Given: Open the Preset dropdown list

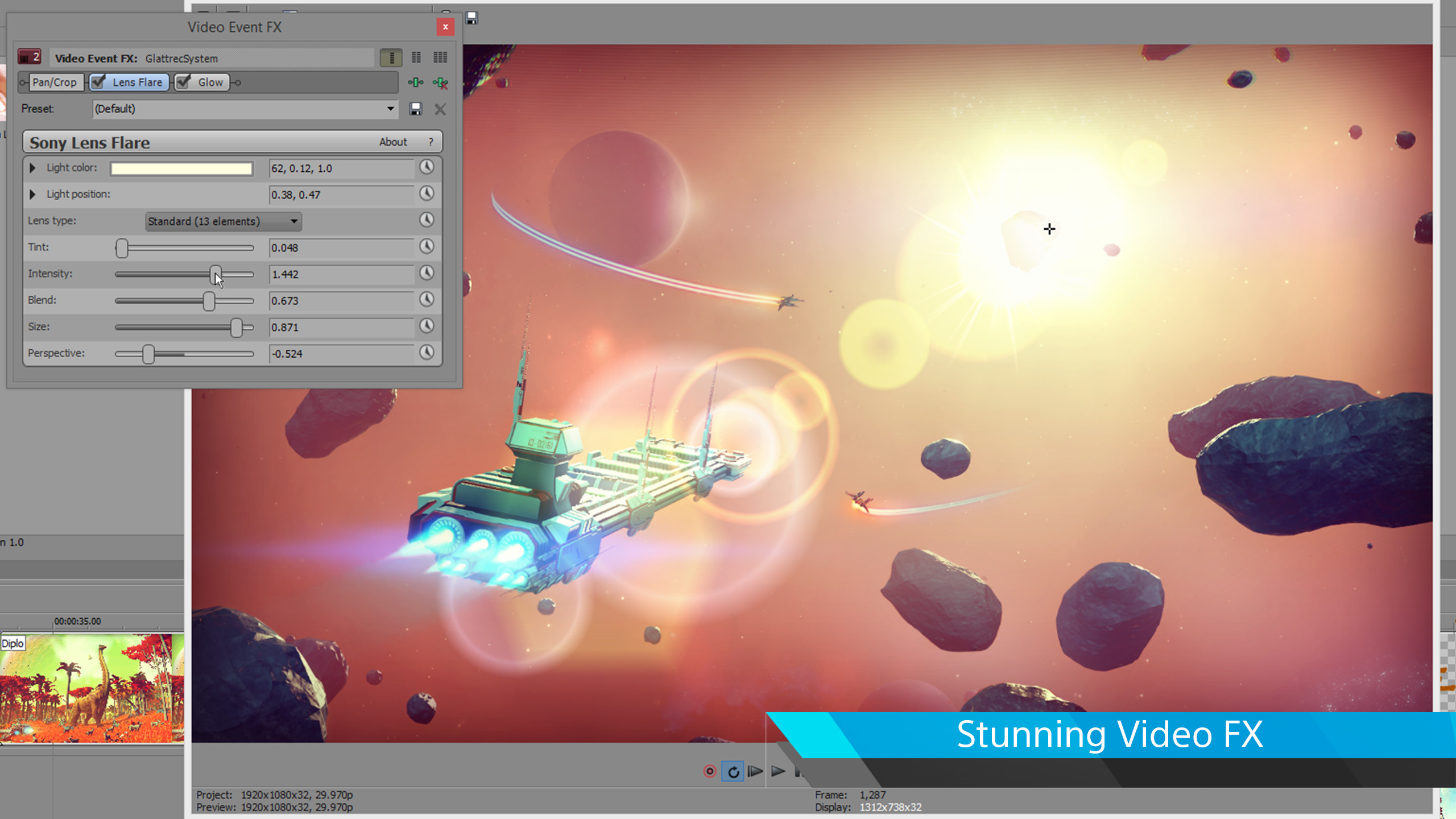Looking at the screenshot, I should point(390,109).
